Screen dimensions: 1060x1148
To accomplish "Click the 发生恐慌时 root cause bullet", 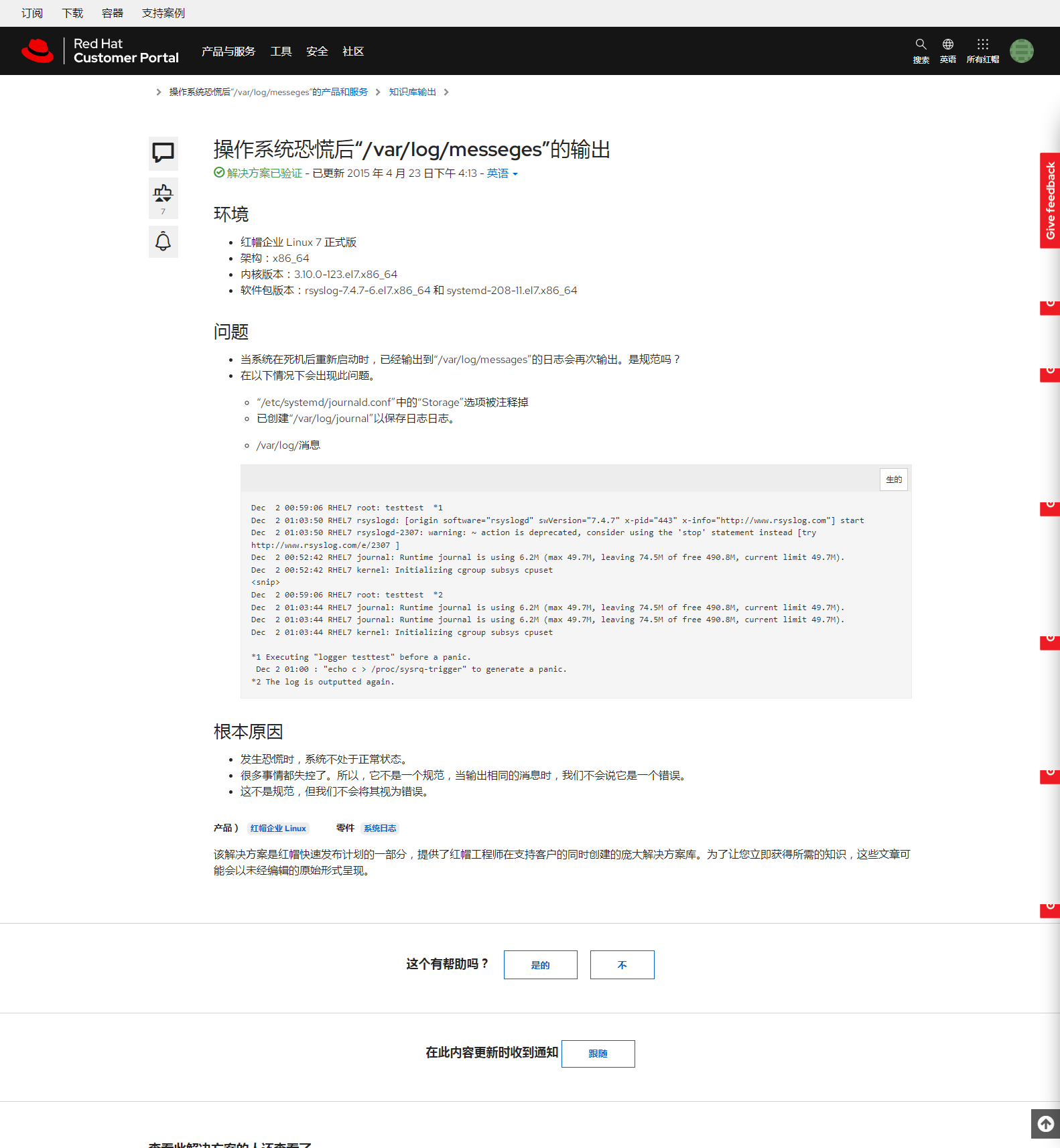I will coord(326,760).
